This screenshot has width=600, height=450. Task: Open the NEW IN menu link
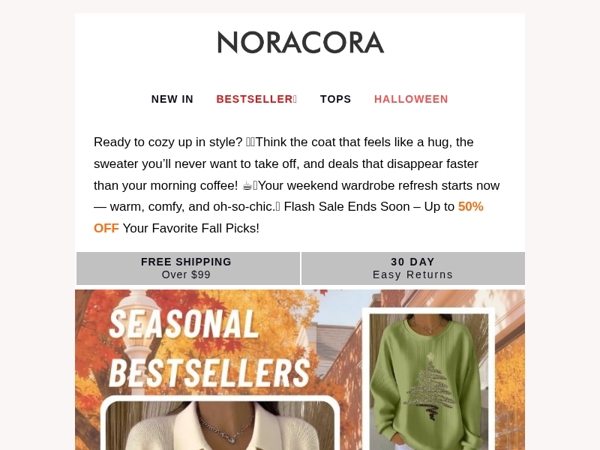[172, 99]
